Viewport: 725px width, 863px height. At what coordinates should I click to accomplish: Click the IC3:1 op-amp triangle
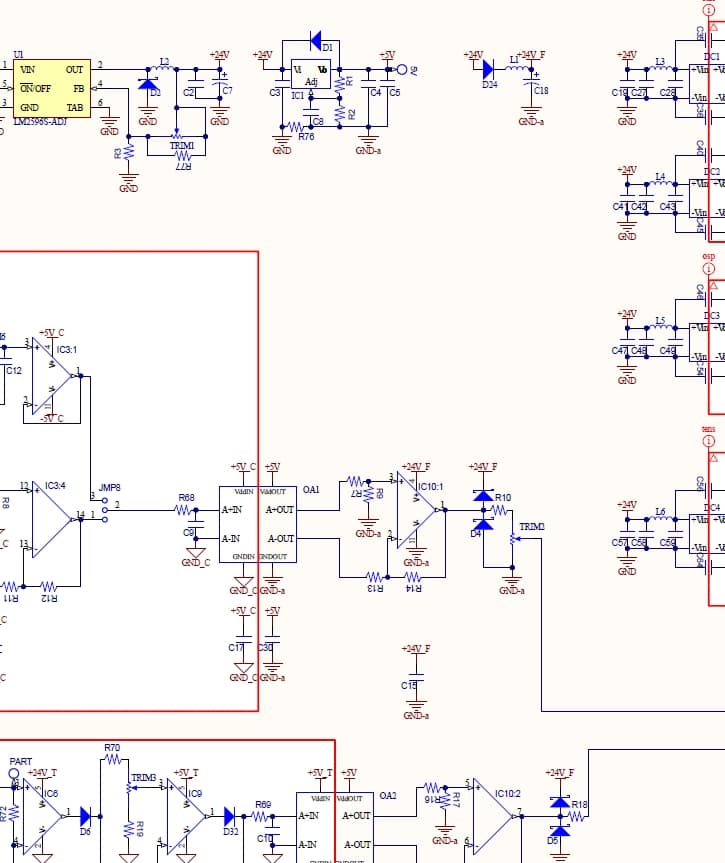pyautogui.click(x=50, y=376)
